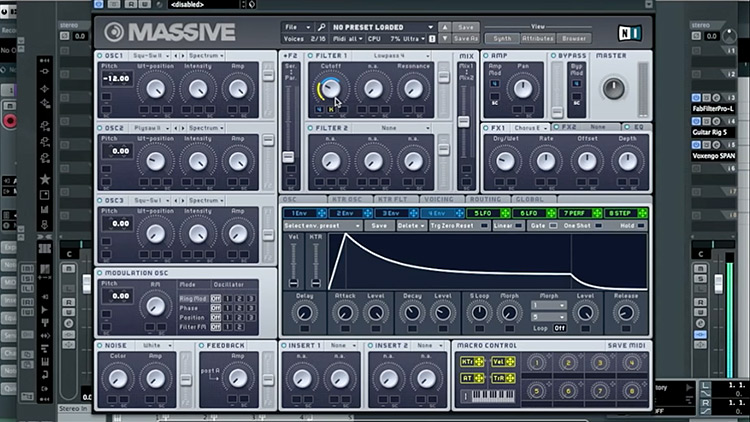This screenshot has height=422, width=750.
Task: Click the preset search magnifier icon
Action: click(322, 27)
